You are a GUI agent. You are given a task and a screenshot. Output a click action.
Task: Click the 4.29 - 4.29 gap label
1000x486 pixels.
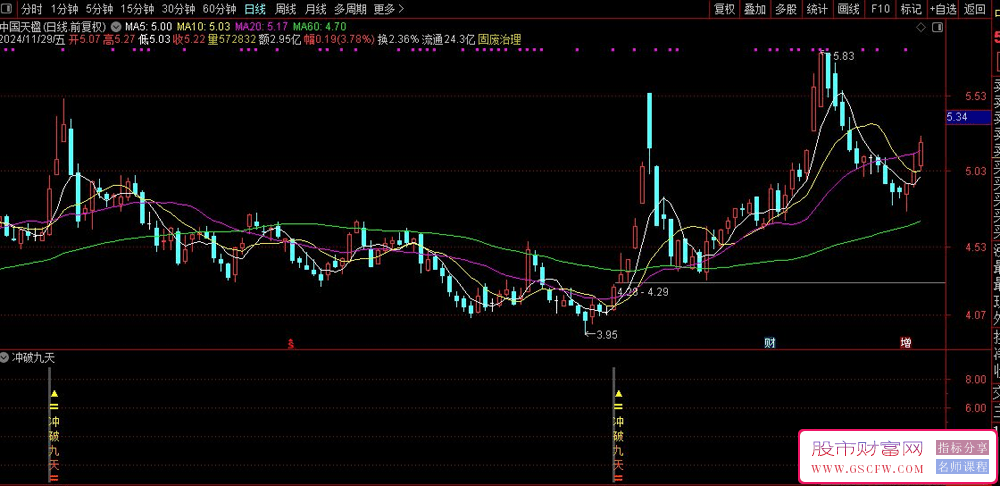click(x=643, y=292)
